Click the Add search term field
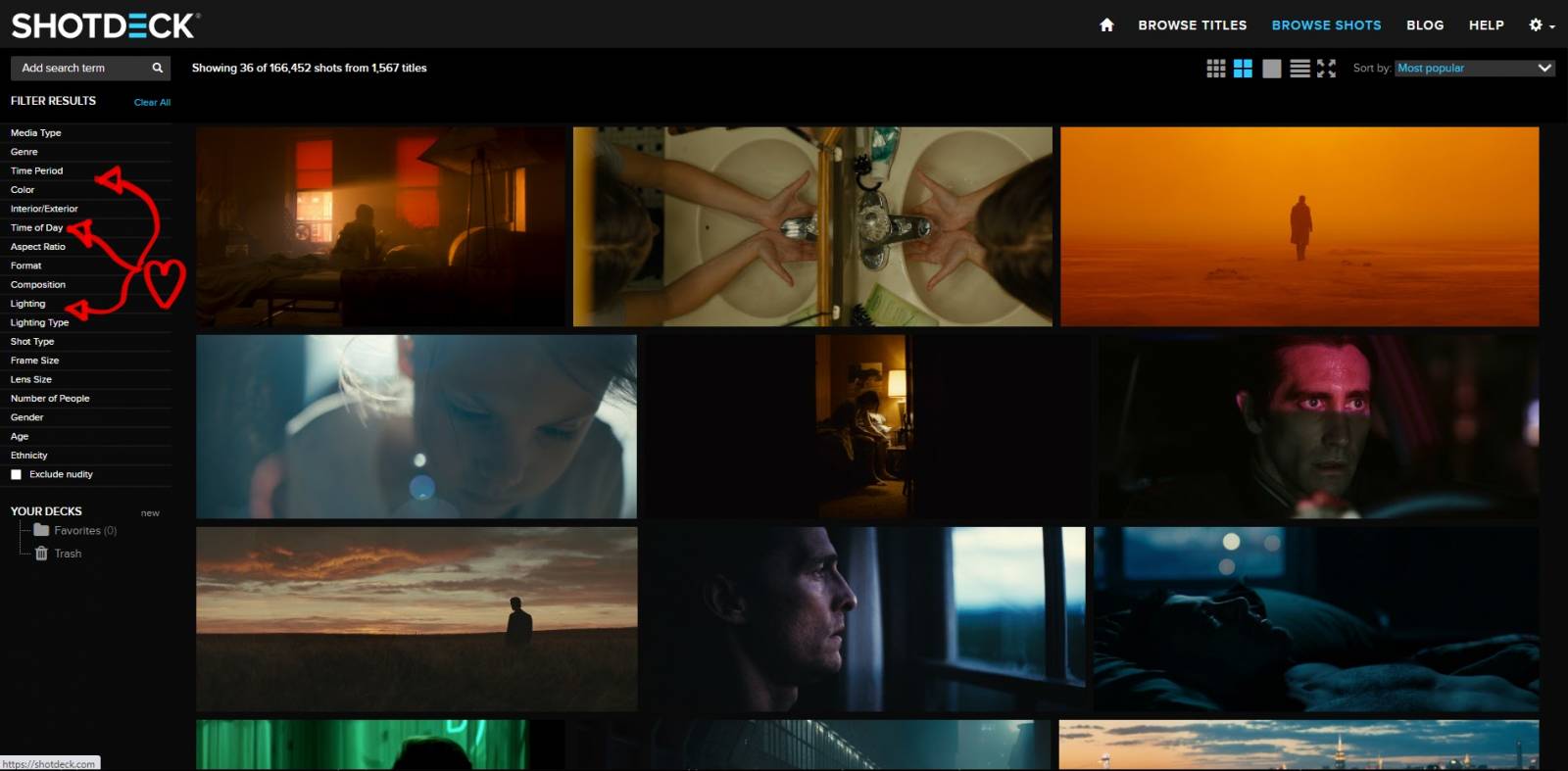This screenshot has height=771, width=1568. point(78,69)
